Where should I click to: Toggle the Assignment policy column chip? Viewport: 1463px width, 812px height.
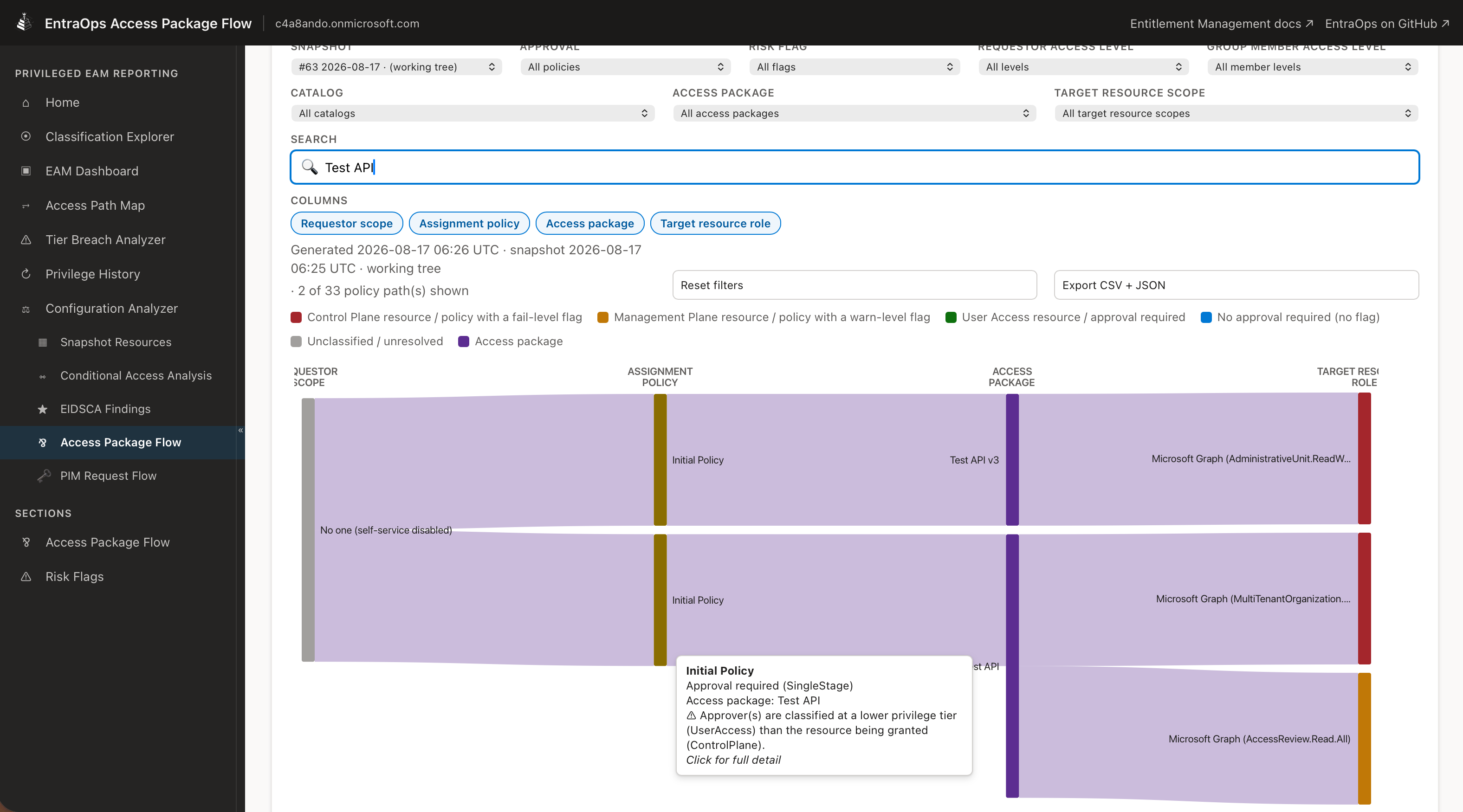point(469,223)
